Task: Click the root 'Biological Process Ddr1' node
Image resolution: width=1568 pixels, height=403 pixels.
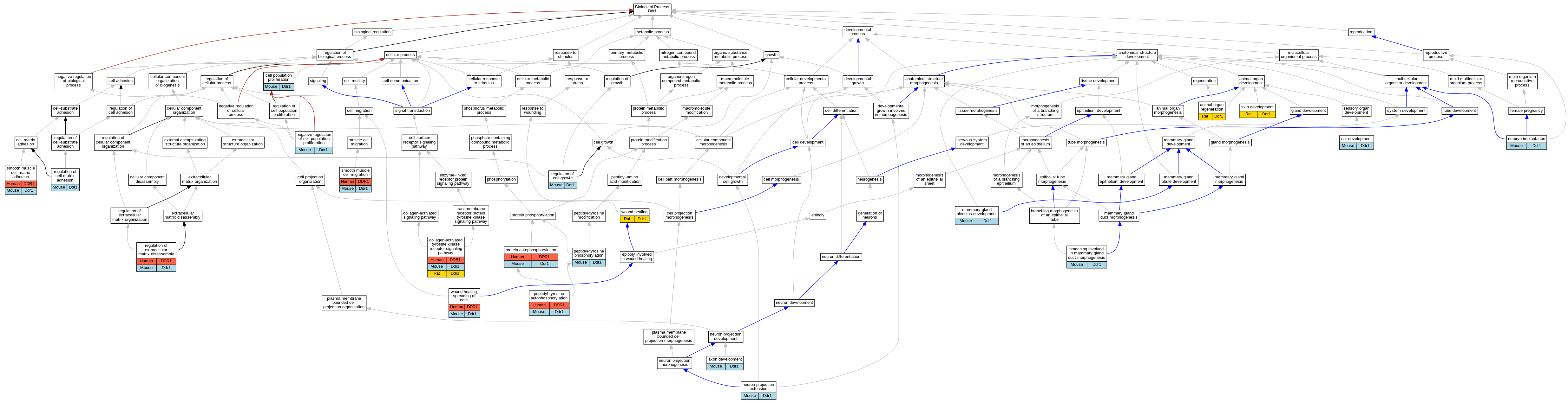Action: coord(652,9)
